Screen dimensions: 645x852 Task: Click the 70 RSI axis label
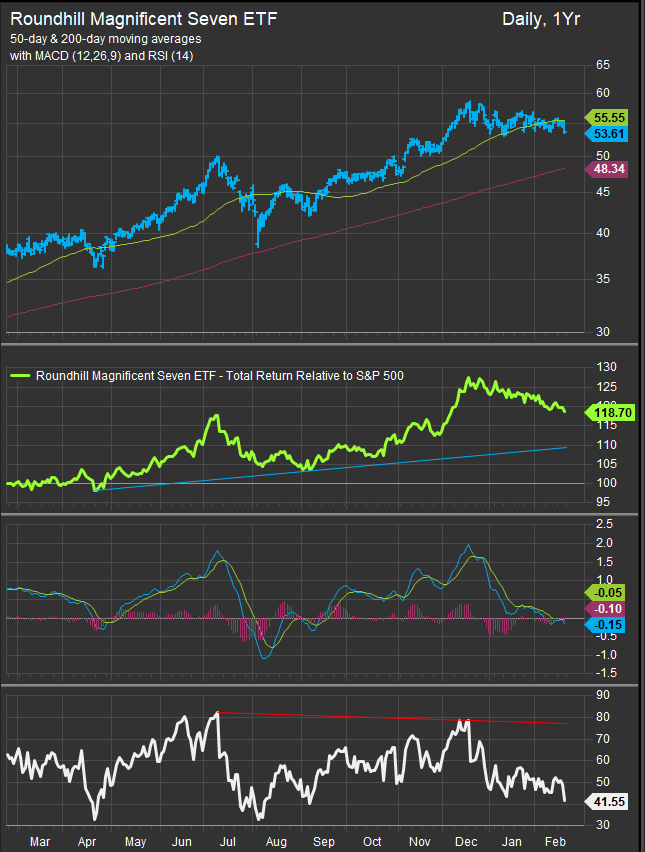603,739
